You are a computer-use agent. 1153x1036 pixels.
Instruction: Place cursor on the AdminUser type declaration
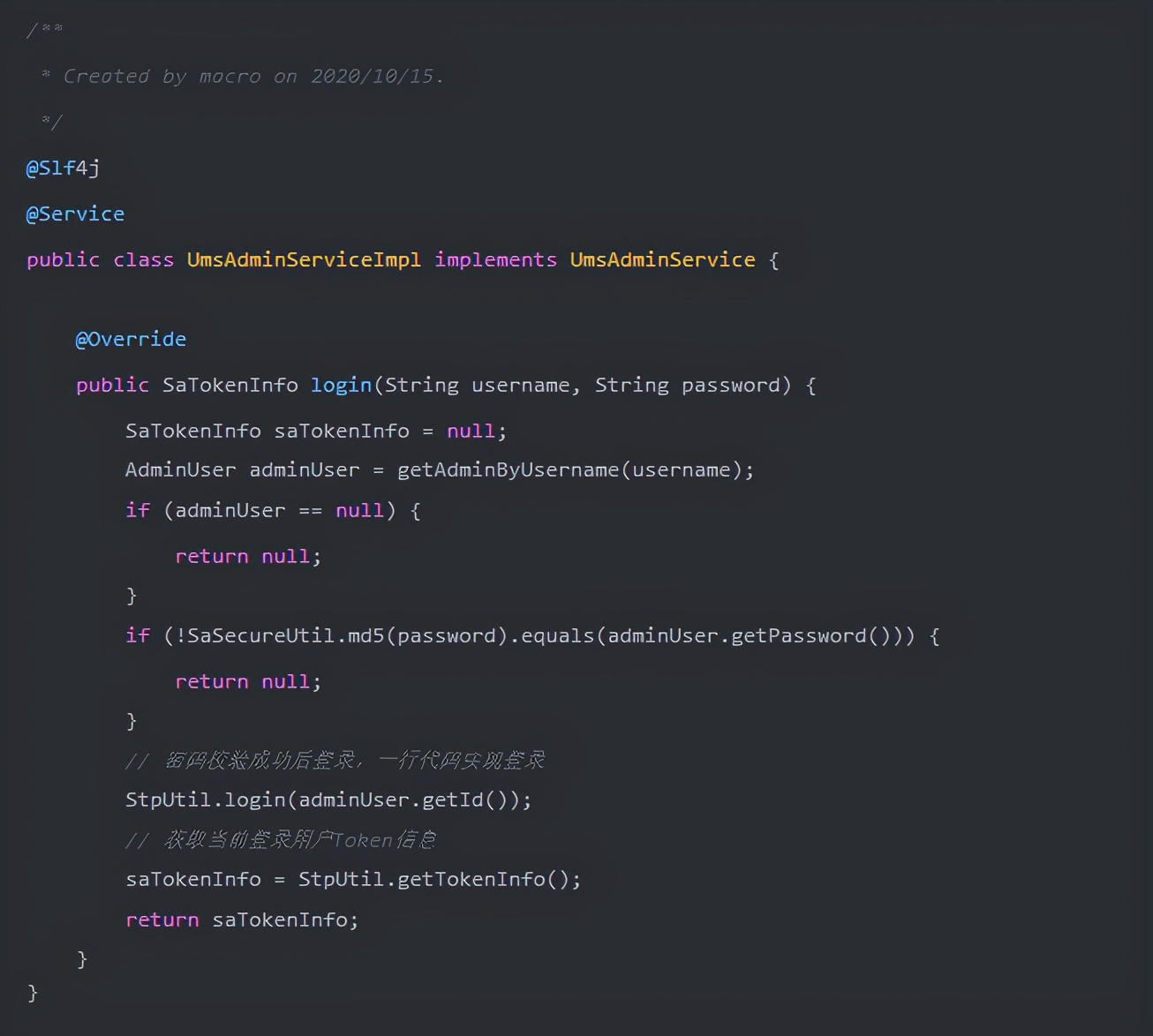point(180,470)
